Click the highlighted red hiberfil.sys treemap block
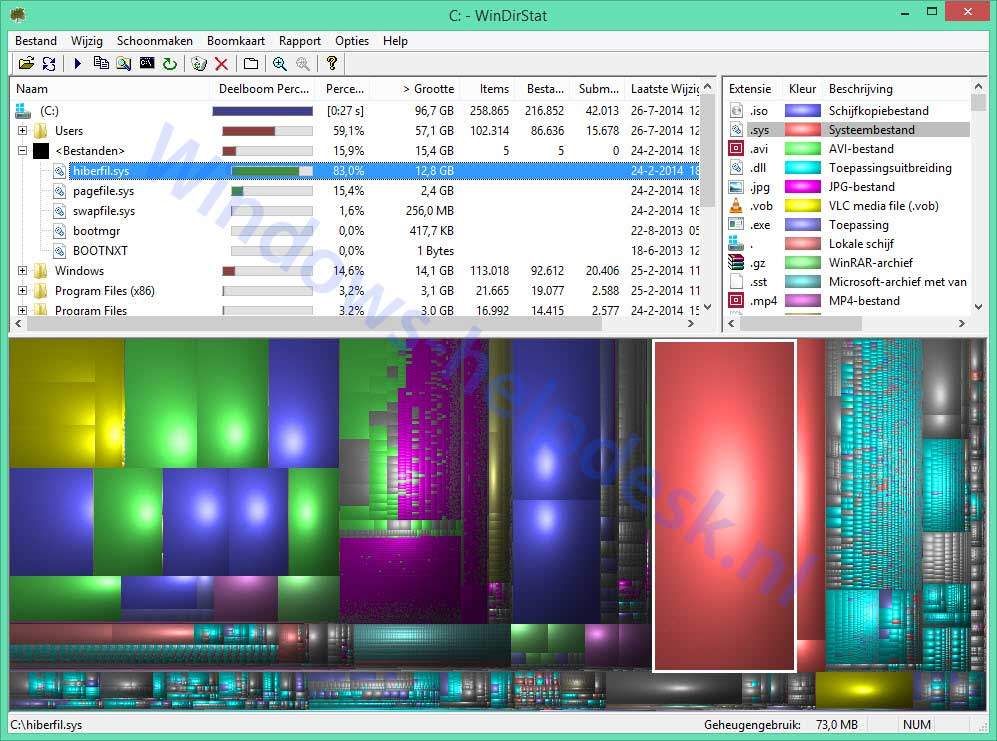The width and height of the screenshot is (997, 741). tap(724, 506)
